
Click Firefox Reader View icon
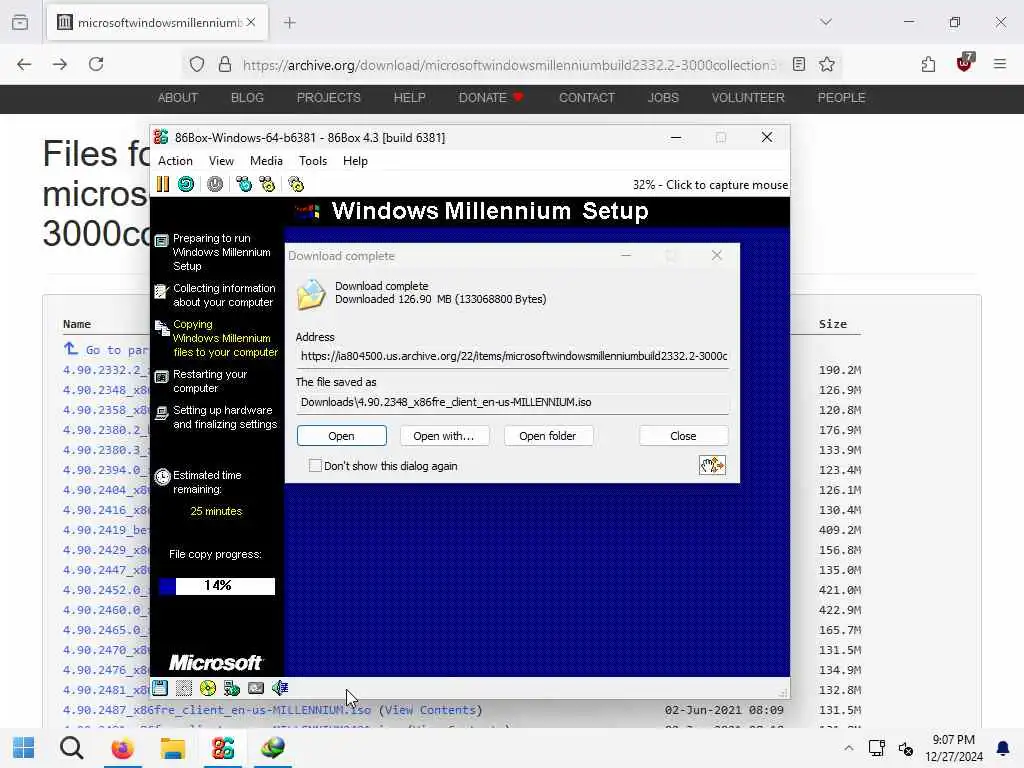click(799, 64)
